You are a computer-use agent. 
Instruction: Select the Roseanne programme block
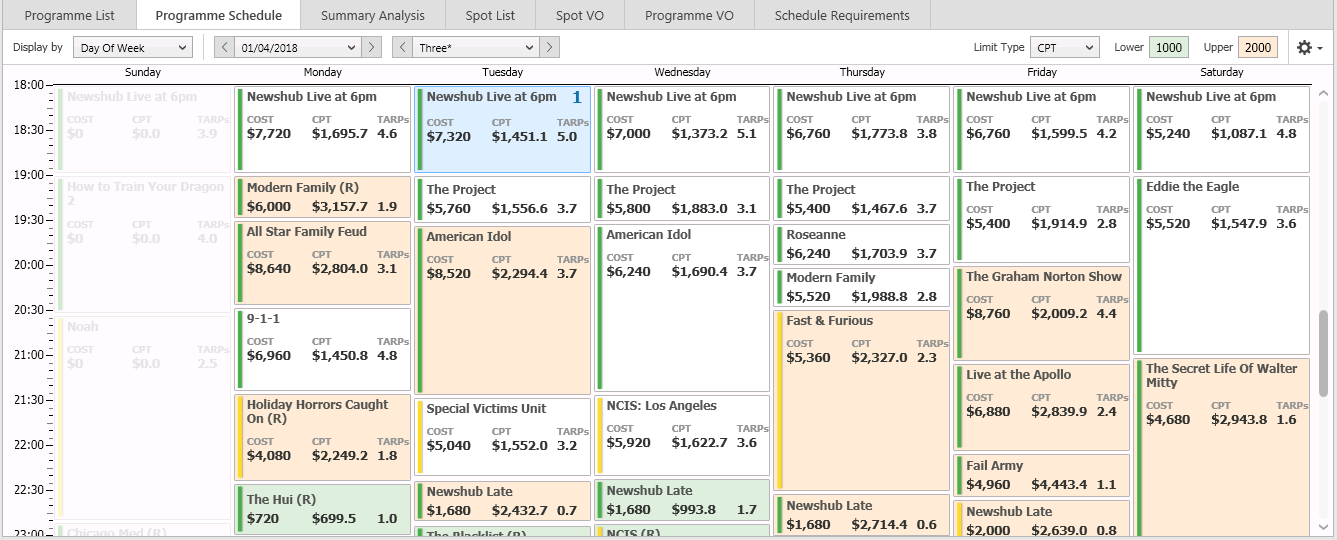click(x=862, y=244)
